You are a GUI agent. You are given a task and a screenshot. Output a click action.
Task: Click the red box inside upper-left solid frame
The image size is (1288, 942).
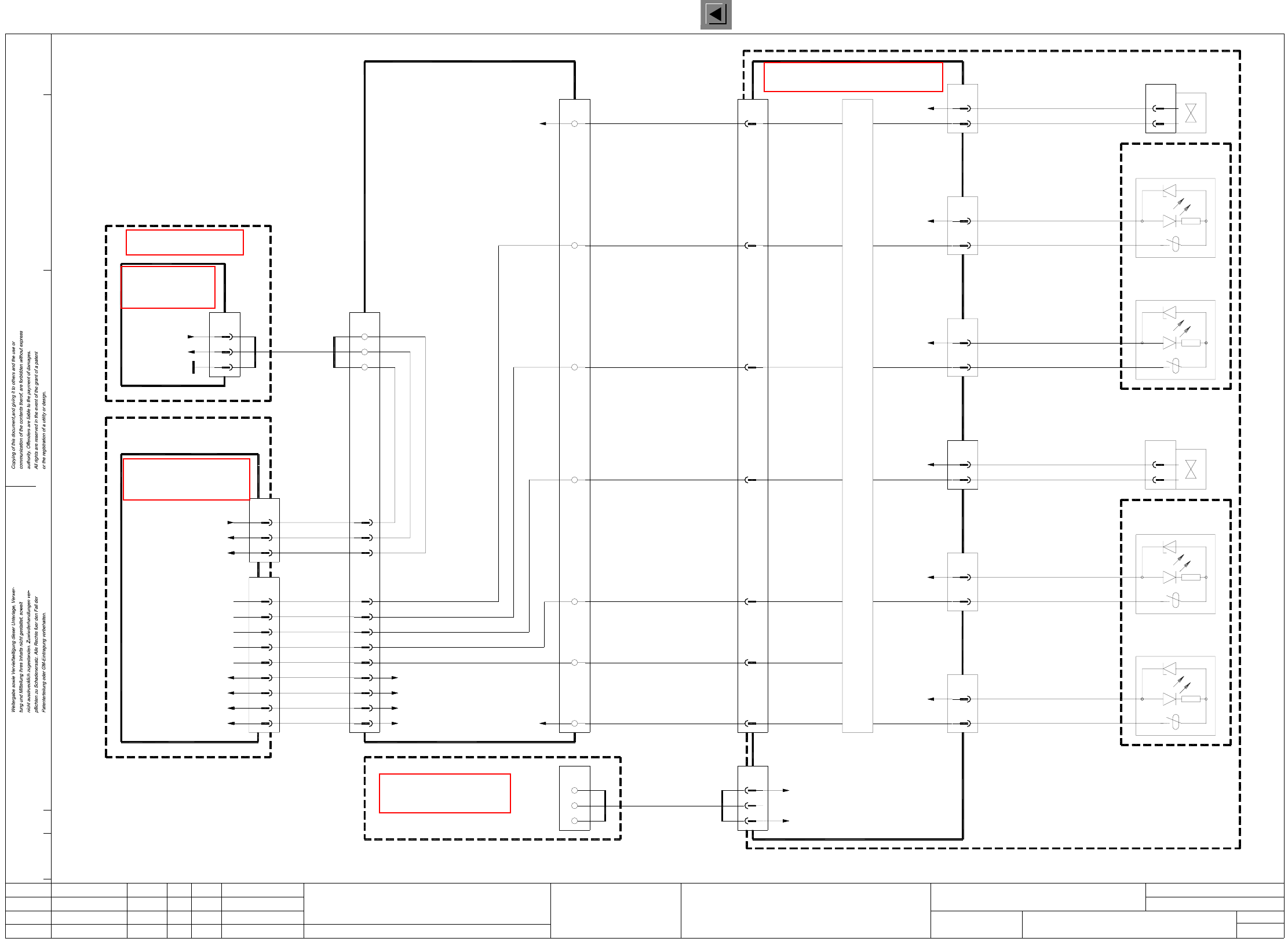coord(168,287)
